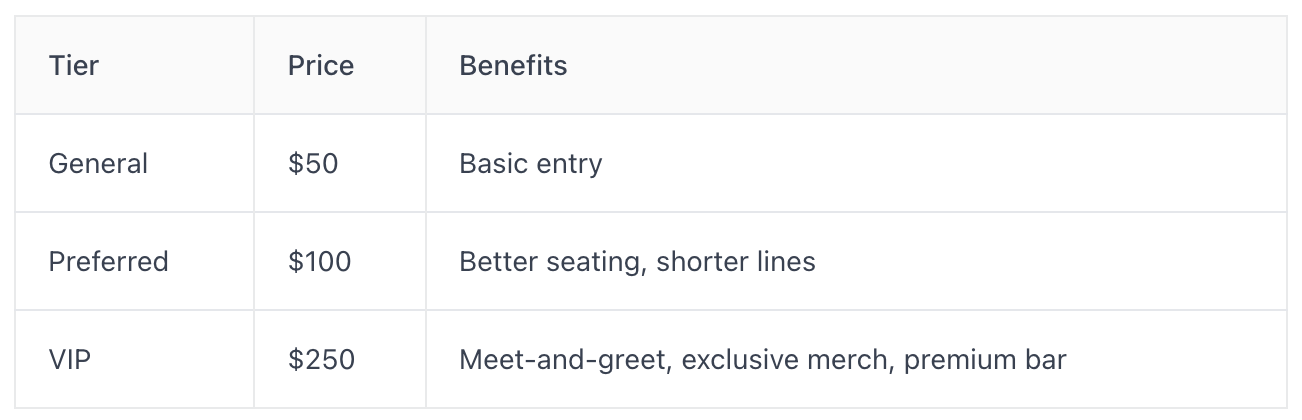Click the Benefits column header

(x=856, y=65)
